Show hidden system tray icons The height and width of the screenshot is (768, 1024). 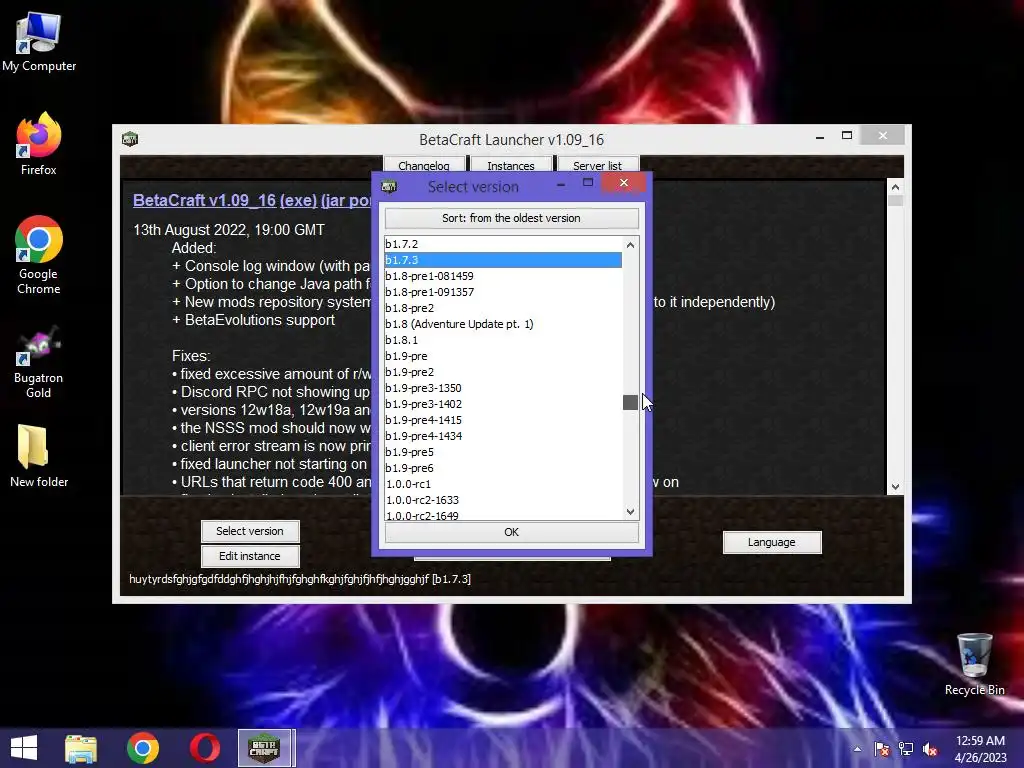click(x=857, y=749)
